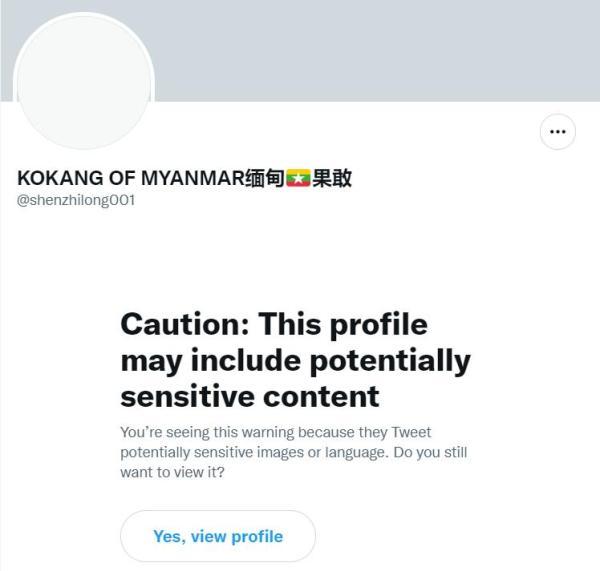This screenshot has width=600, height=571.
Task: Click the word MYANMAR in display name
Action: (193, 178)
